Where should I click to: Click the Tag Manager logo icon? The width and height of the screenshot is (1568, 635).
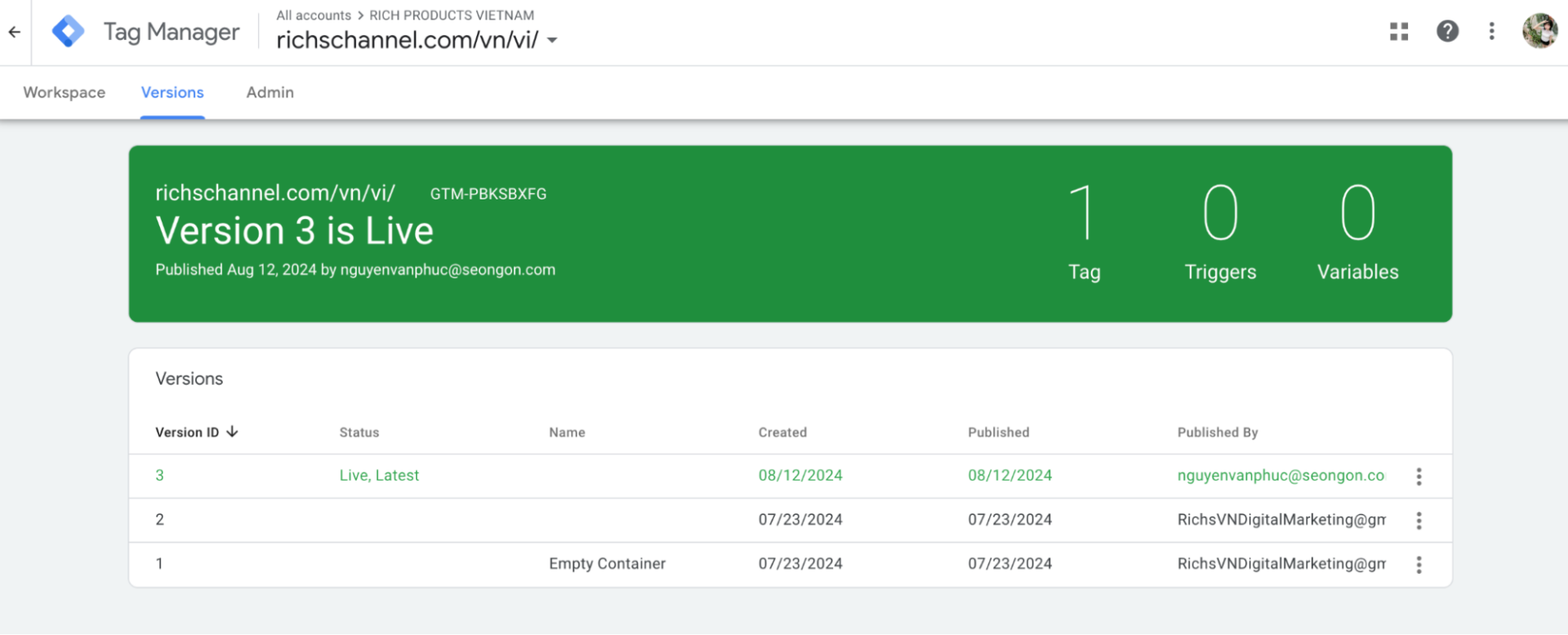point(68,32)
